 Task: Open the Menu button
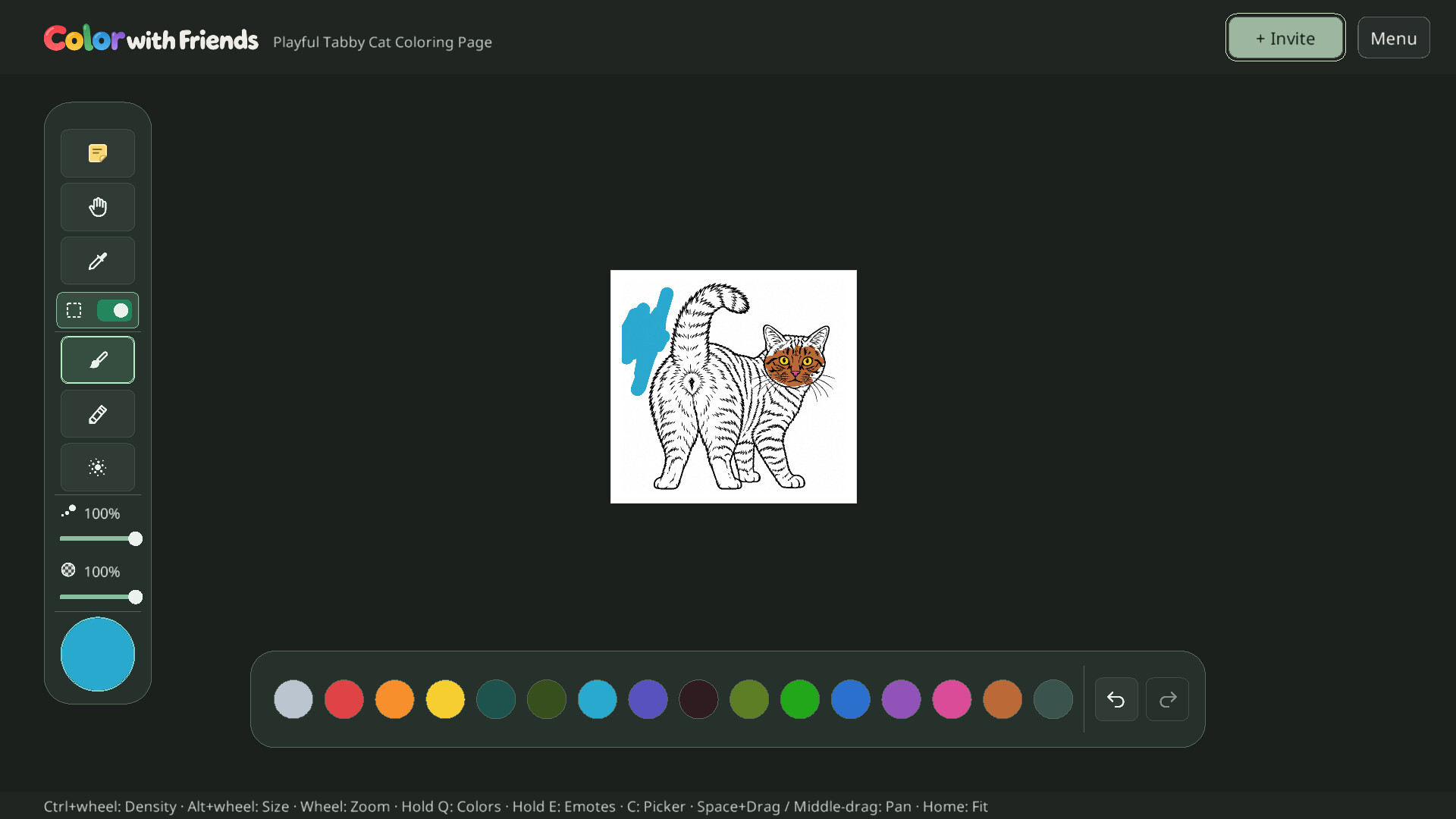(1394, 38)
